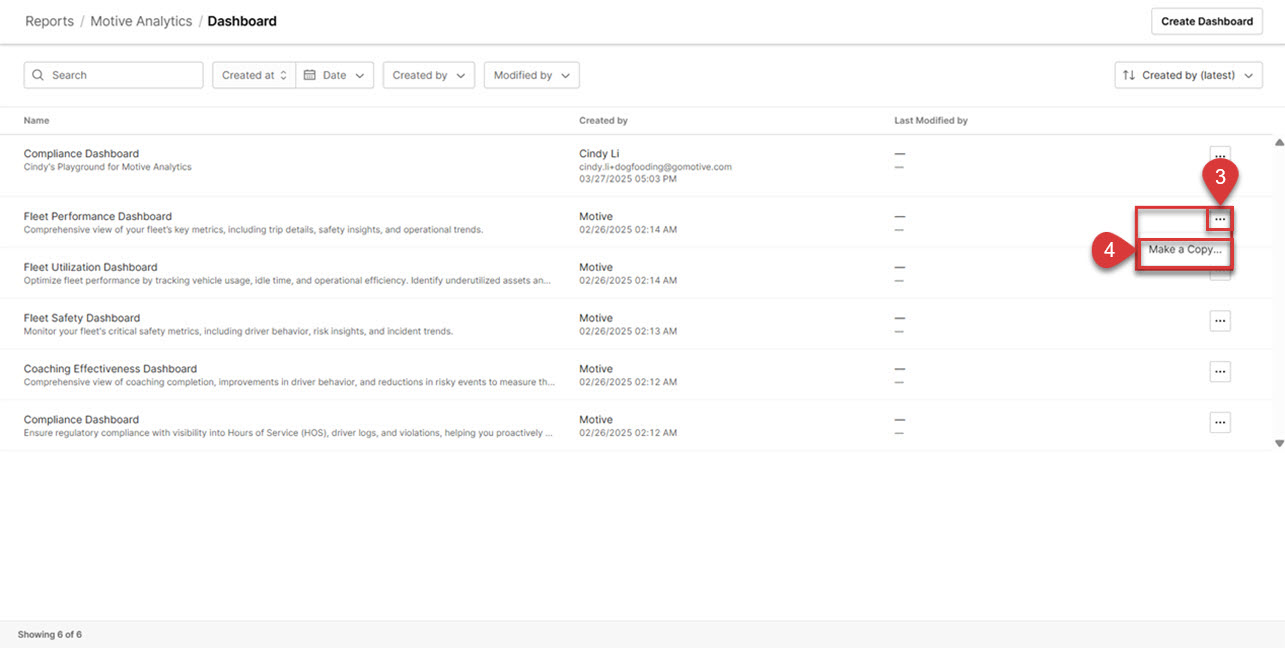Open more options for Motive's Compliance Dashboard
Image resolution: width=1285 pixels, height=648 pixels.
(x=1219, y=423)
